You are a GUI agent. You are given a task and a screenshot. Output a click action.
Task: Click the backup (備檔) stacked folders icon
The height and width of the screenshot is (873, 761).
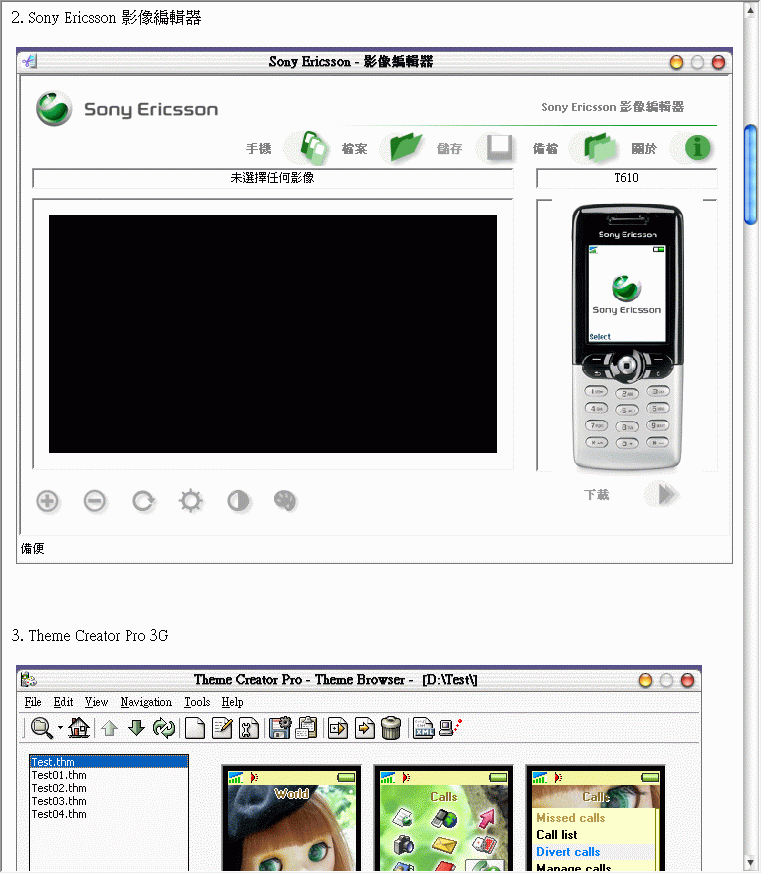pos(600,148)
